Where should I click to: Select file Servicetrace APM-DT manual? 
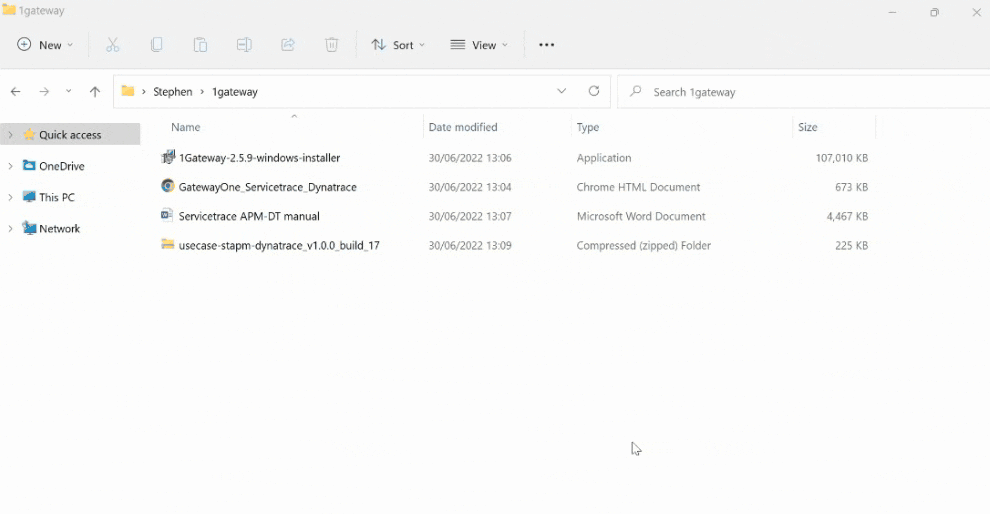pyautogui.click(x=249, y=216)
